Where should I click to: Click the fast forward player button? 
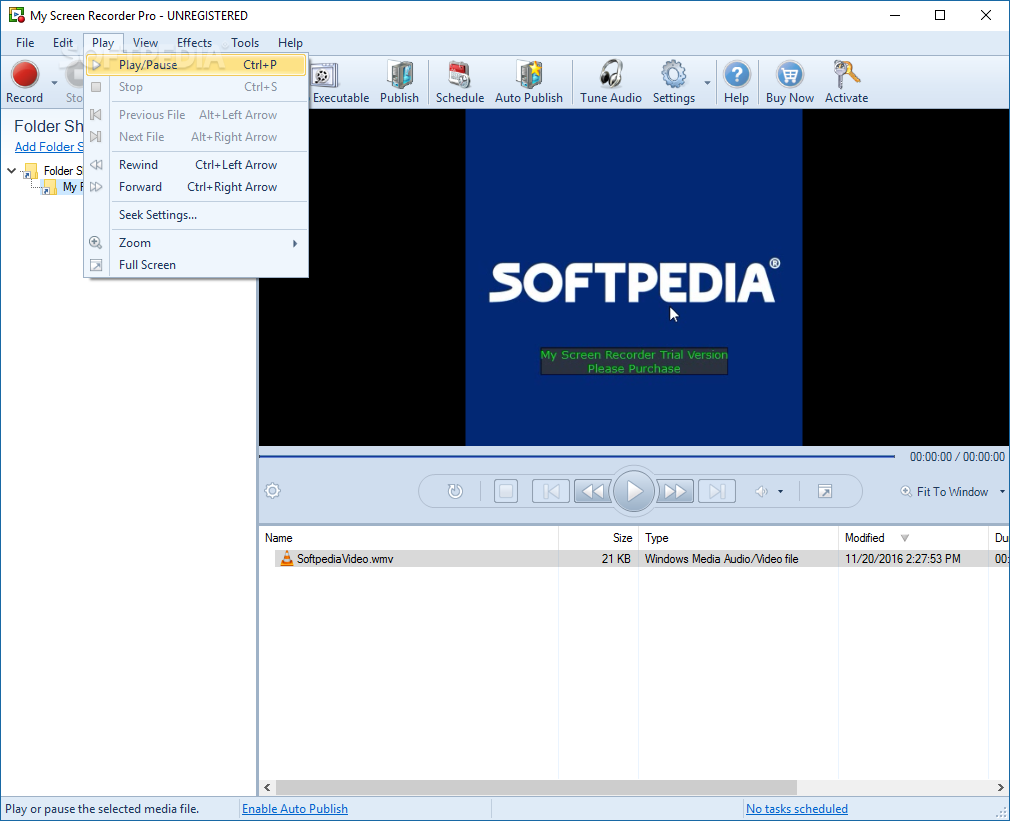675,491
